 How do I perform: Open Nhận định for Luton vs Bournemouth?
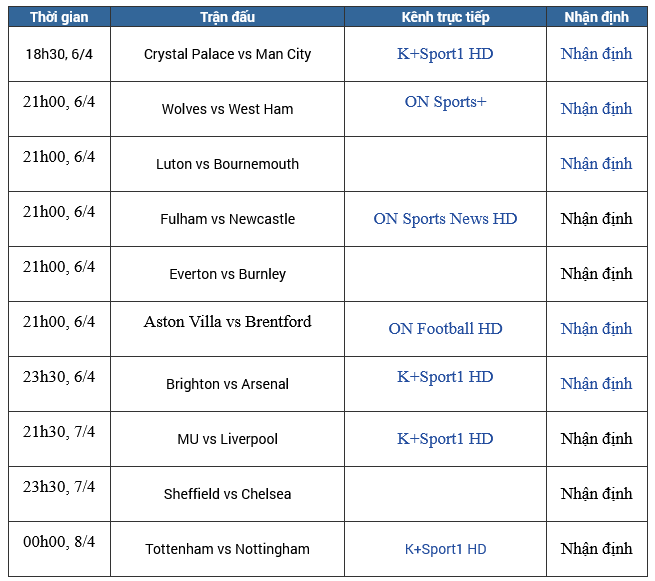(x=596, y=164)
